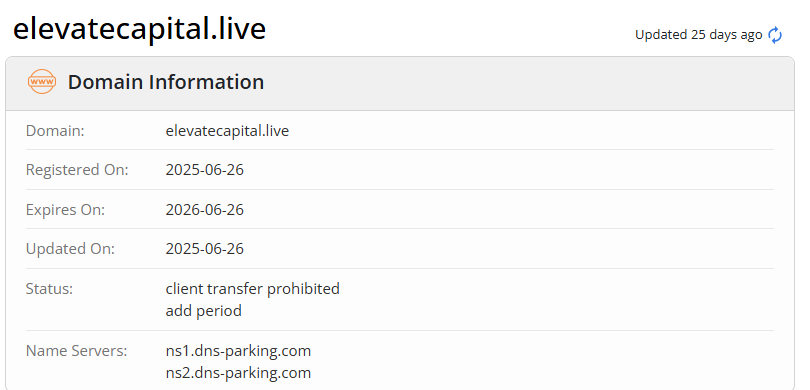Click the Updated On date 2025-06-26

click(205, 249)
